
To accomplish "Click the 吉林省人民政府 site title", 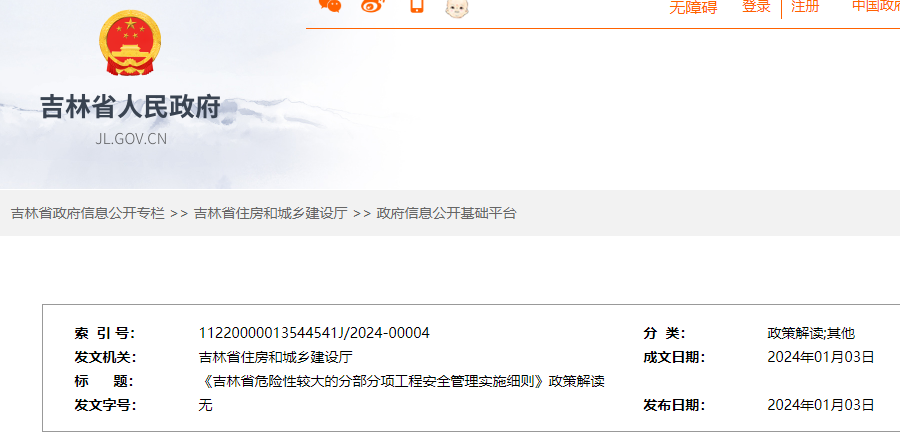I will coord(130,107).
